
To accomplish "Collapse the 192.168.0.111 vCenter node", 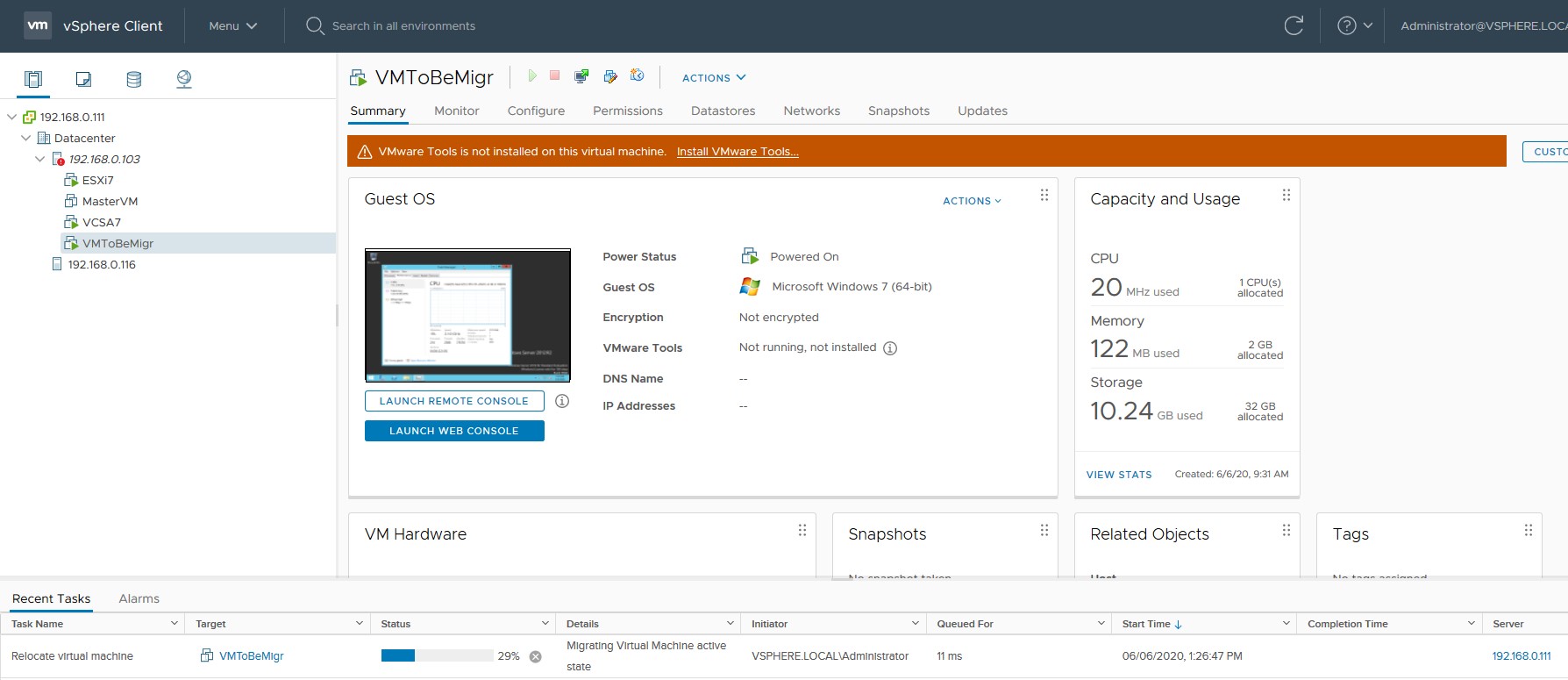I will [x=11, y=117].
